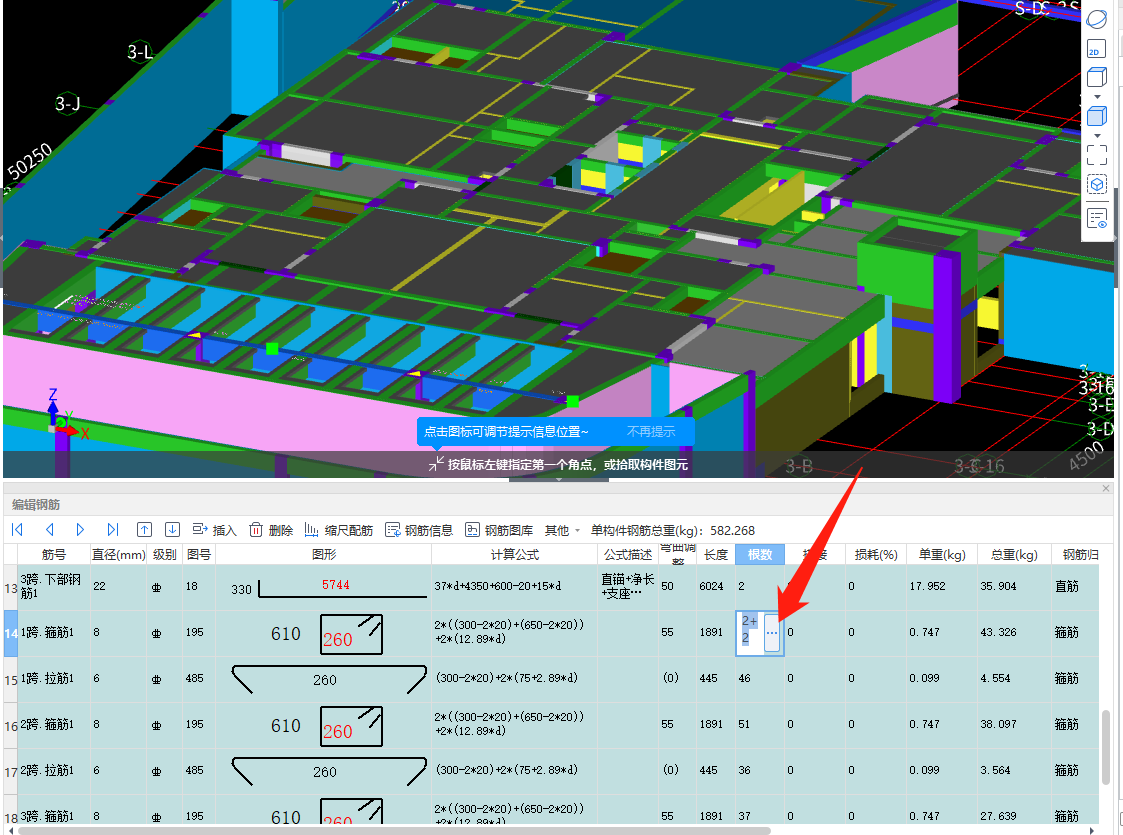Select the 公式描述 column header

(x=628, y=554)
